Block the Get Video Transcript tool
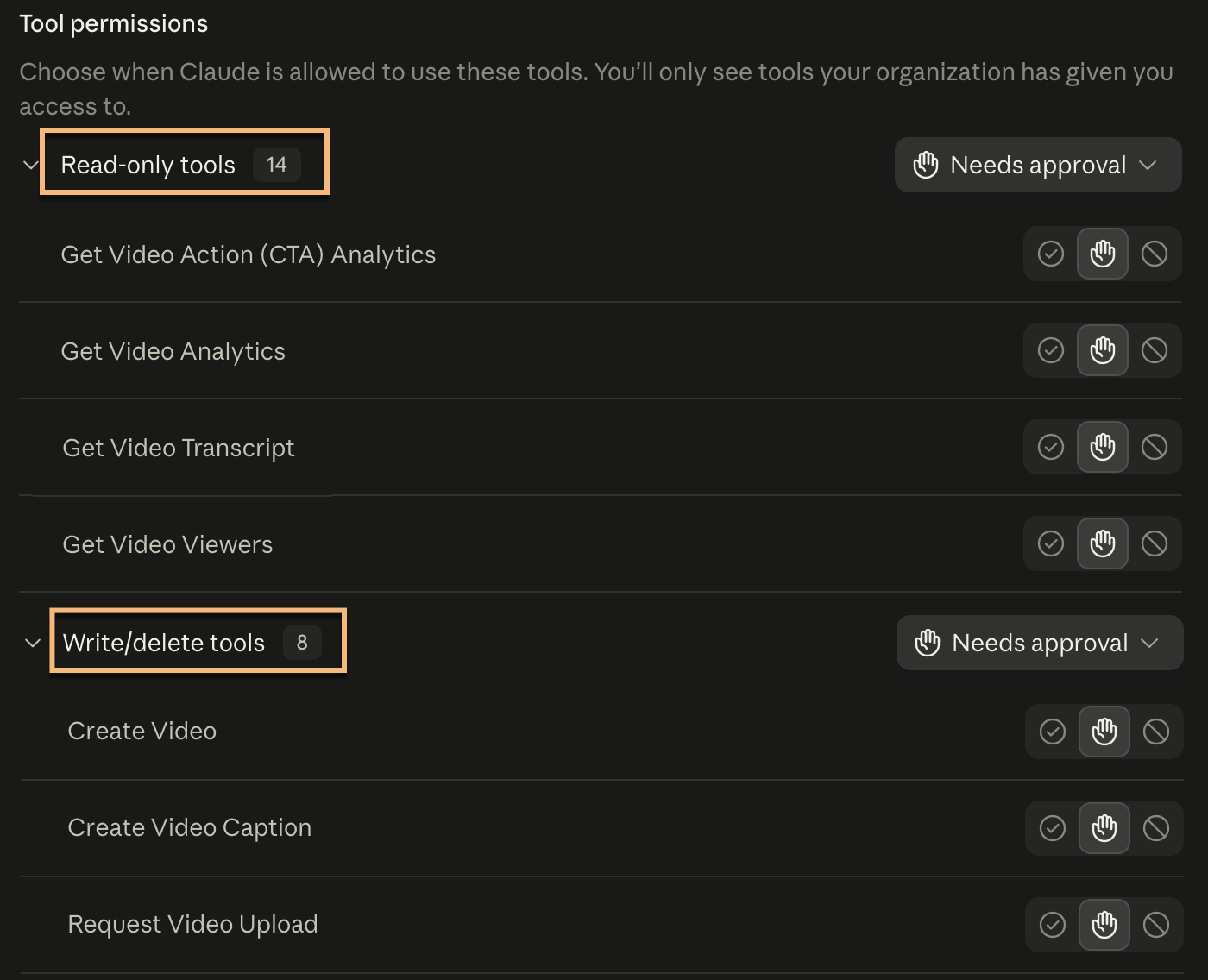This screenshot has width=1208, height=980. click(x=1155, y=448)
